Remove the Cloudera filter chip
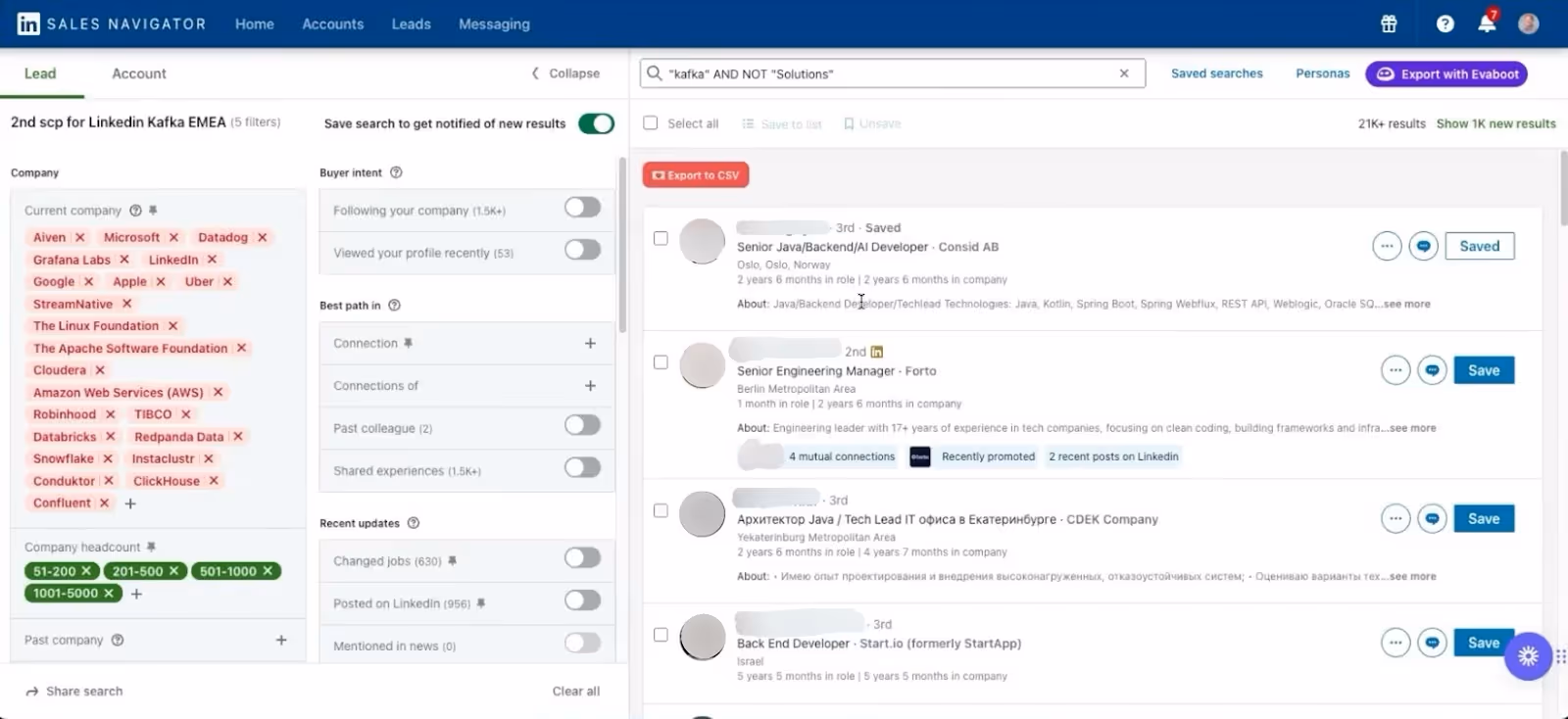 point(100,370)
